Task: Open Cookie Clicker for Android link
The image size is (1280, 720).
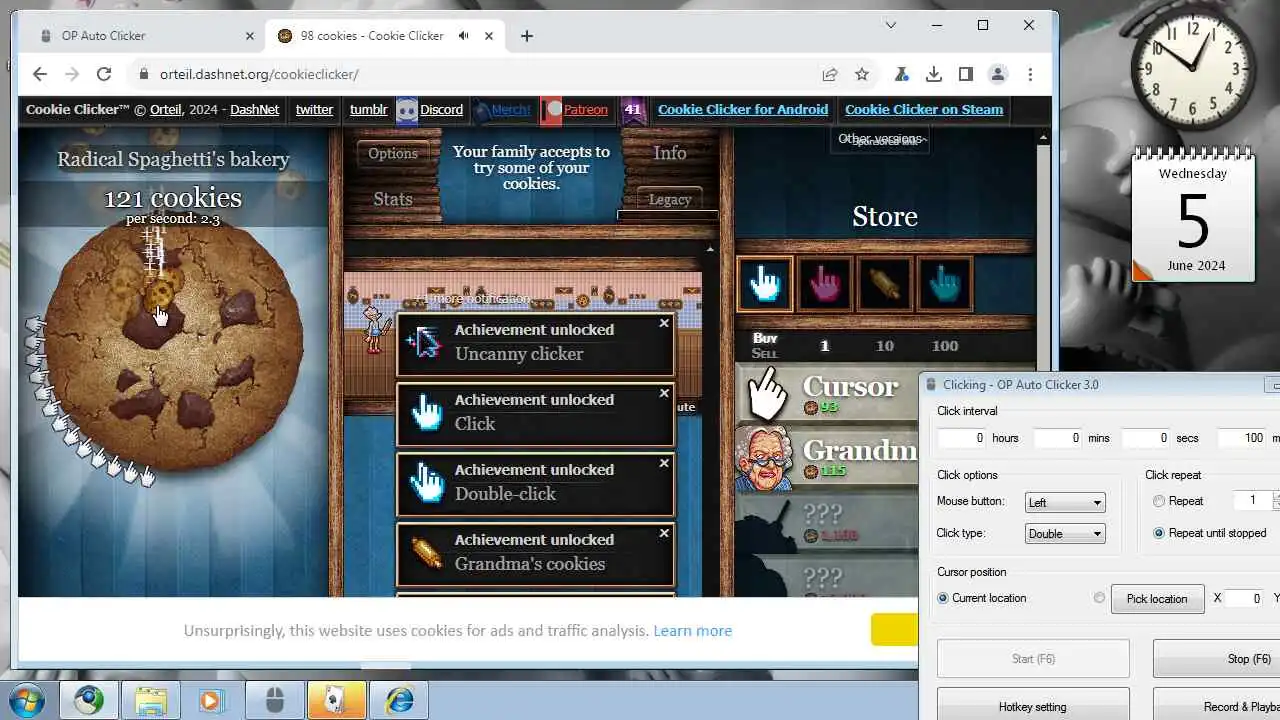Action: [x=743, y=110]
